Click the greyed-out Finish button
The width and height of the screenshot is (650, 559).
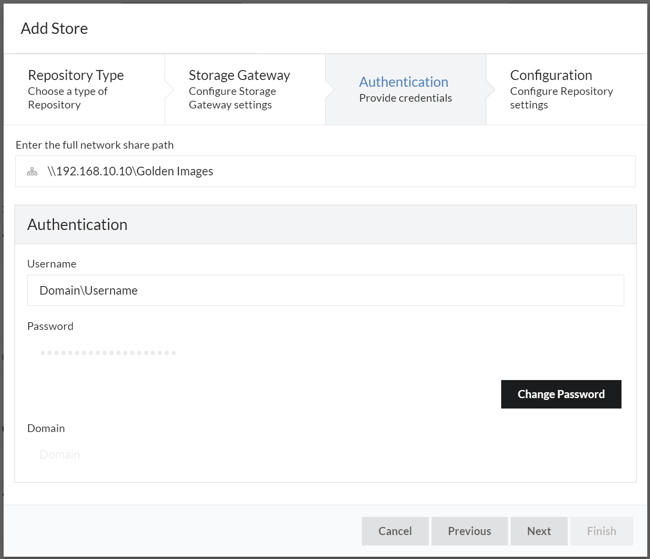[601, 531]
